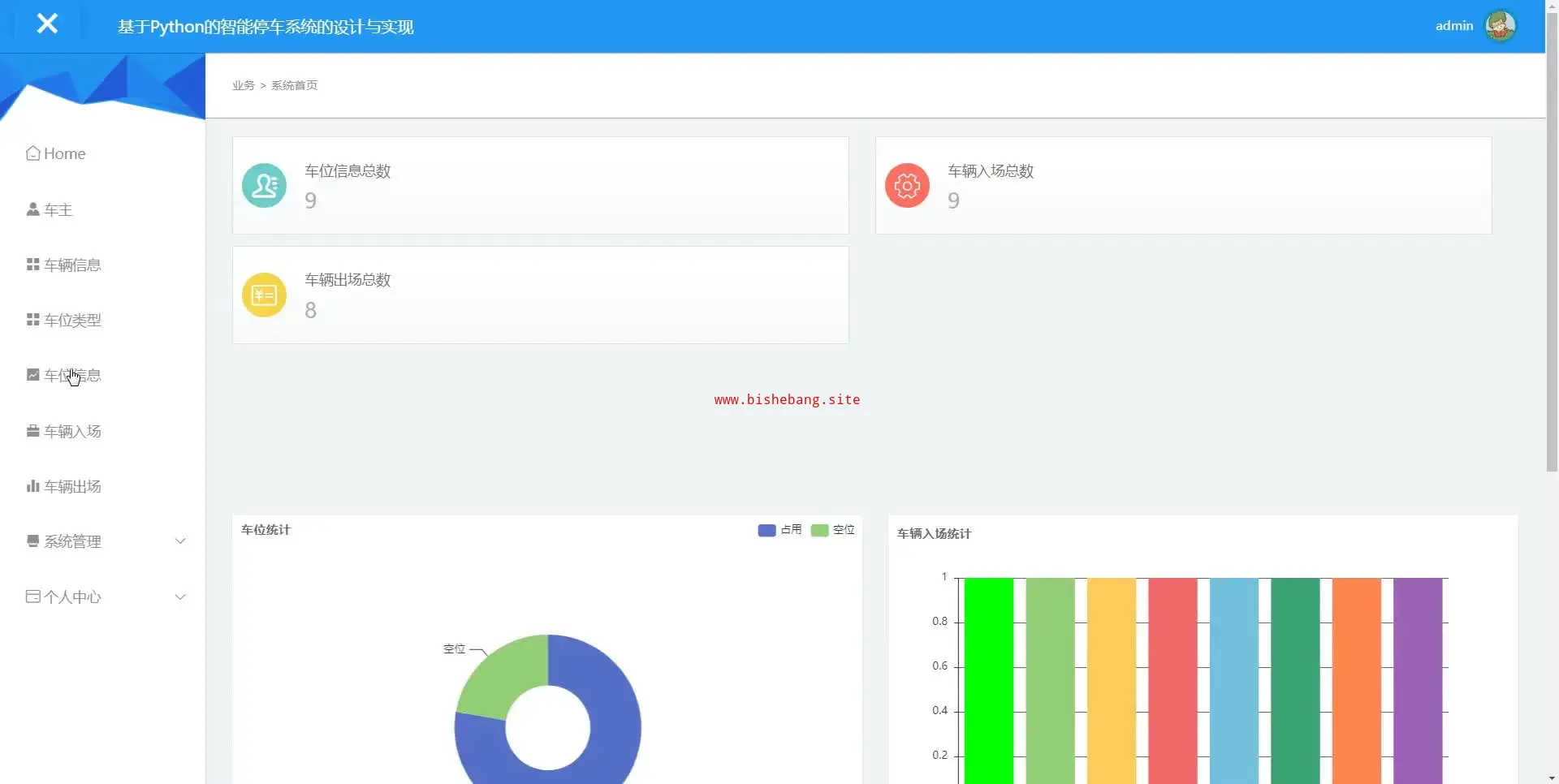1559x784 pixels.
Task: Click the bright green bar in the 车辆入场统计 chart
Action: 988,680
